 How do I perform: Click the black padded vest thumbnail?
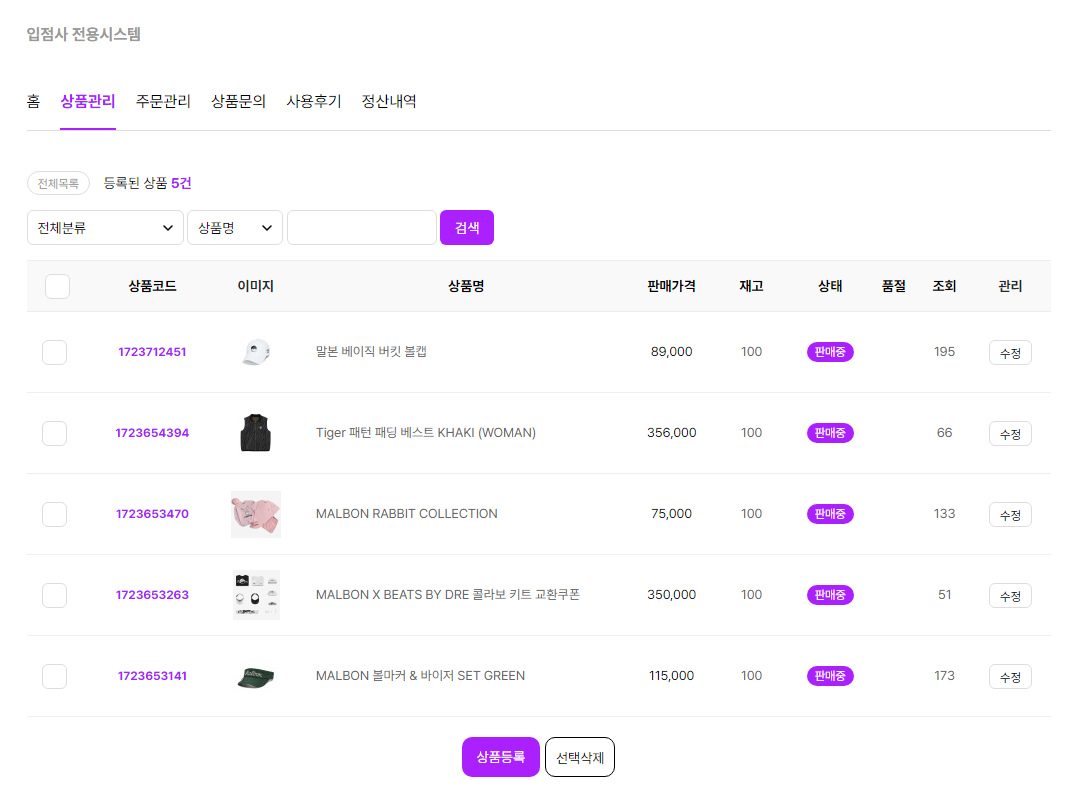[256, 432]
